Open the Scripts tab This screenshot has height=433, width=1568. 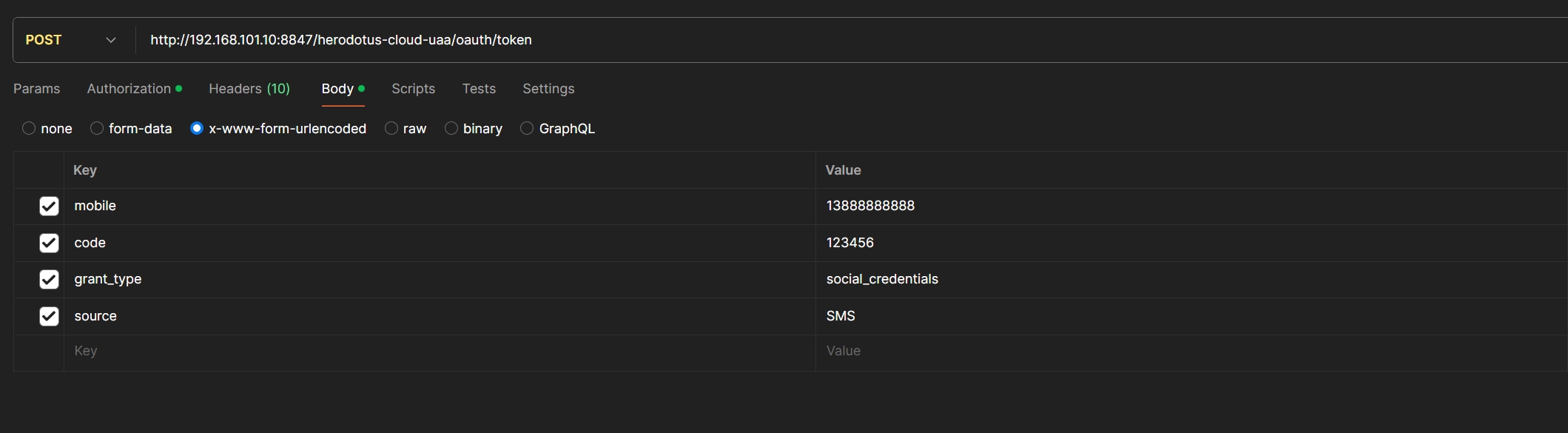pos(413,89)
